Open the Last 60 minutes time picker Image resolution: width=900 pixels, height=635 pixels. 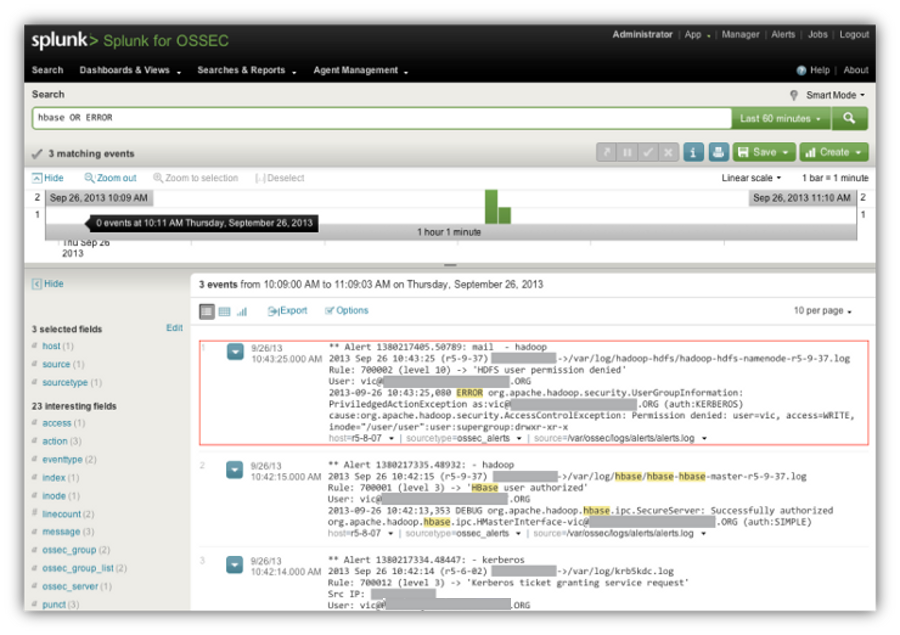[x=780, y=118]
